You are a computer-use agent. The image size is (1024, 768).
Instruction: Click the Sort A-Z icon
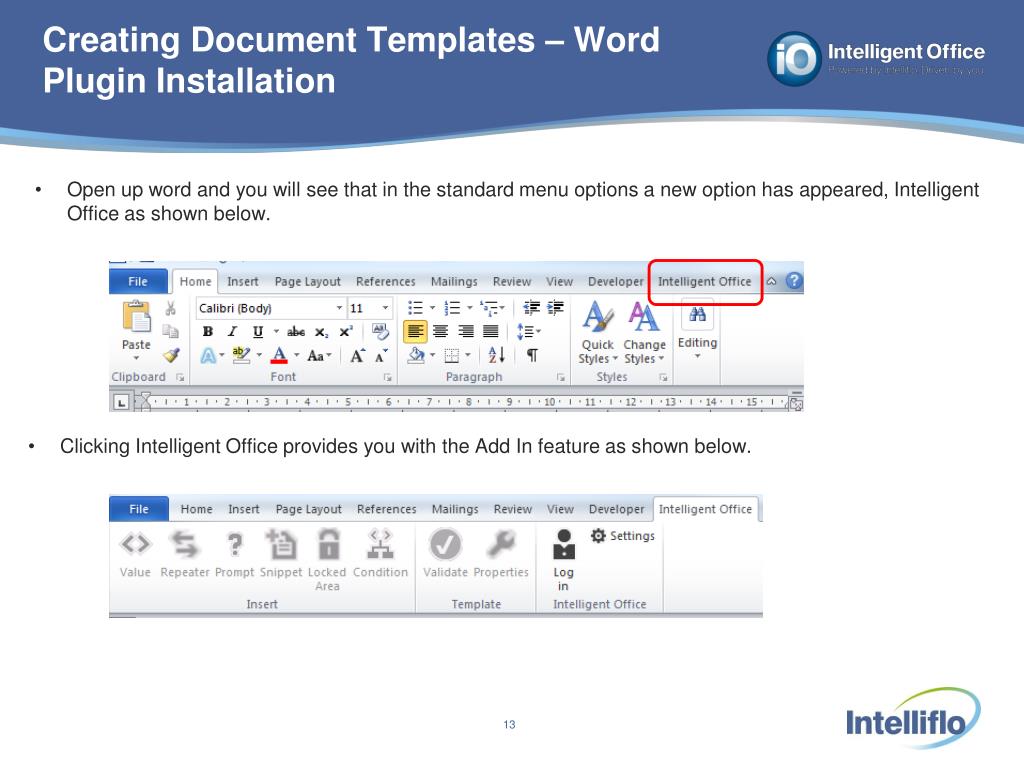[x=496, y=355]
